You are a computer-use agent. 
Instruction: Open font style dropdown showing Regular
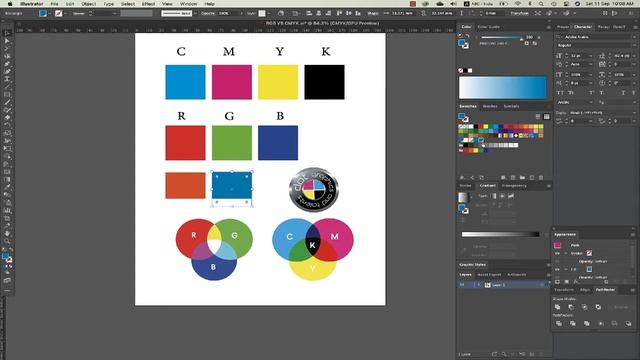point(633,45)
